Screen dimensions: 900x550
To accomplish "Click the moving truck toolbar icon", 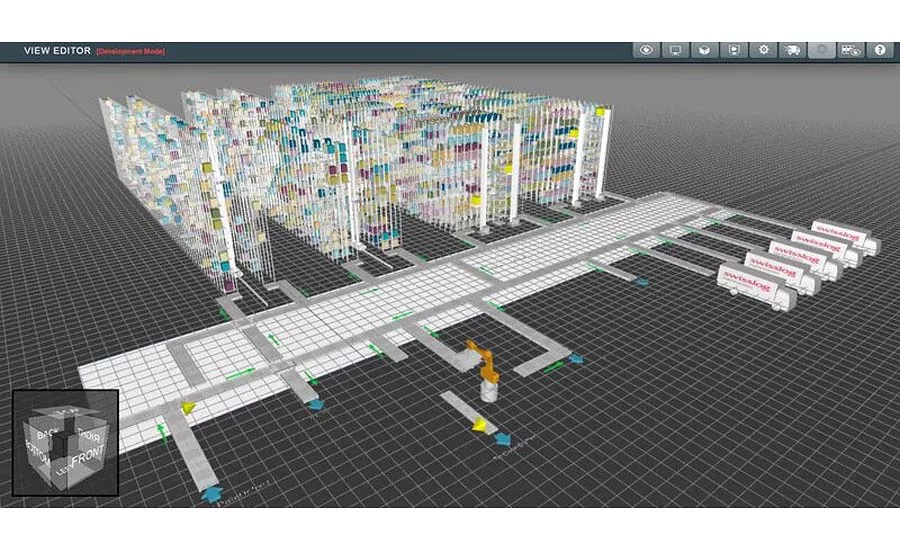I will (793, 51).
